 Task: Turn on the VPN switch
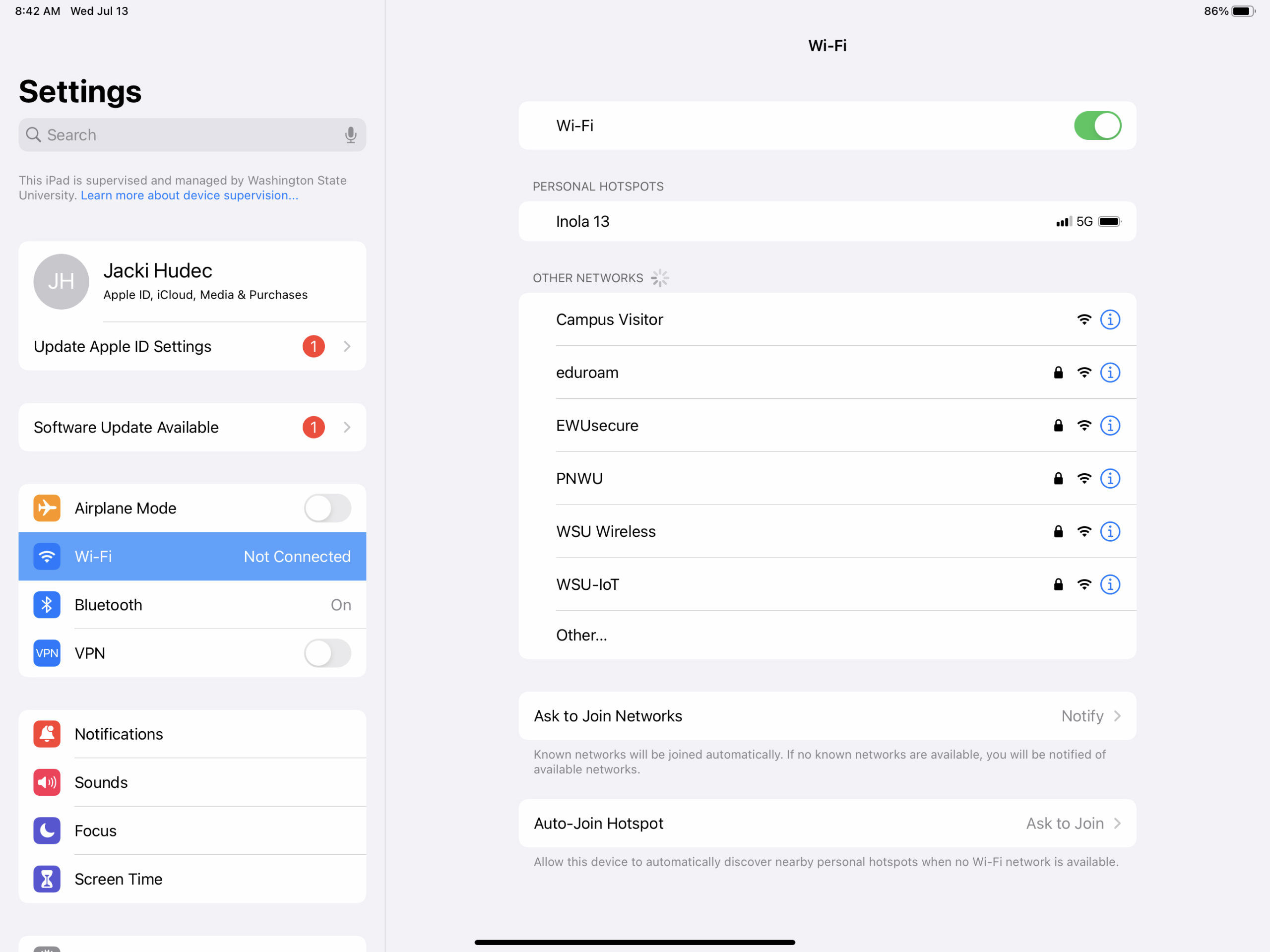(327, 653)
